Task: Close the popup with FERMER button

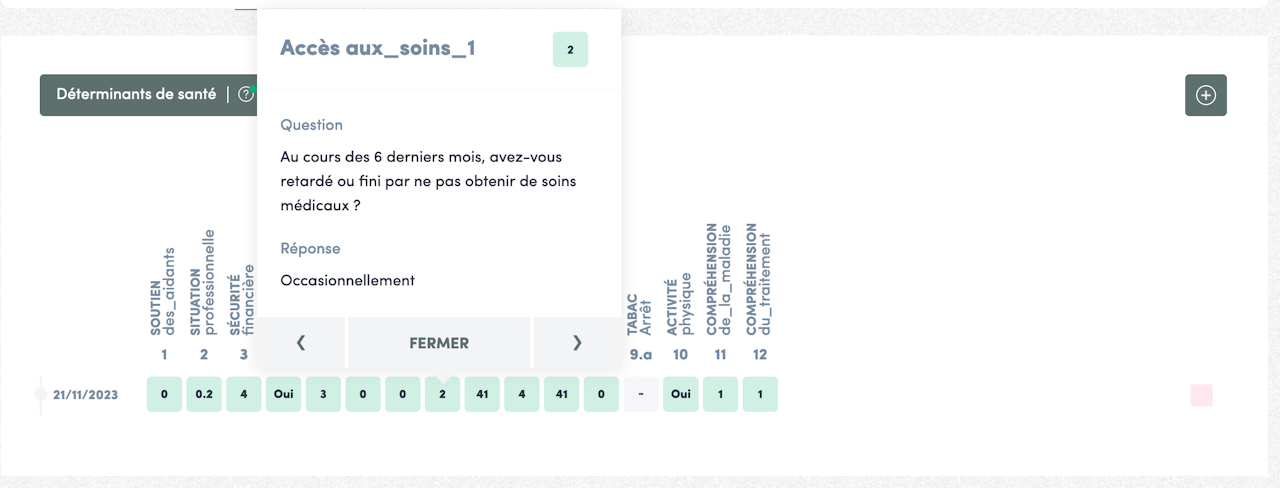Action: click(x=439, y=343)
